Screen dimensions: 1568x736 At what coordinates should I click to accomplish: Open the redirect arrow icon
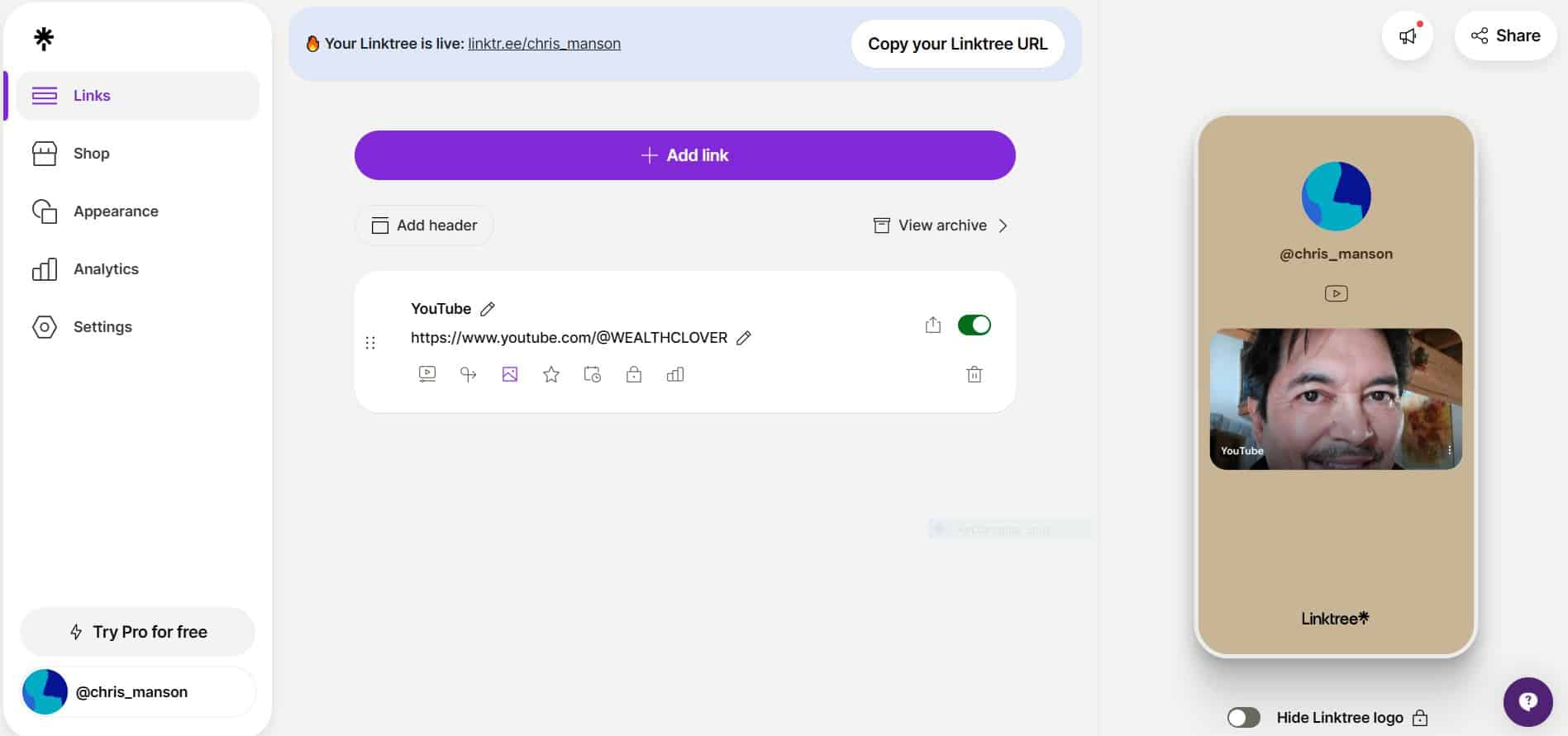[x=469, y=374]
